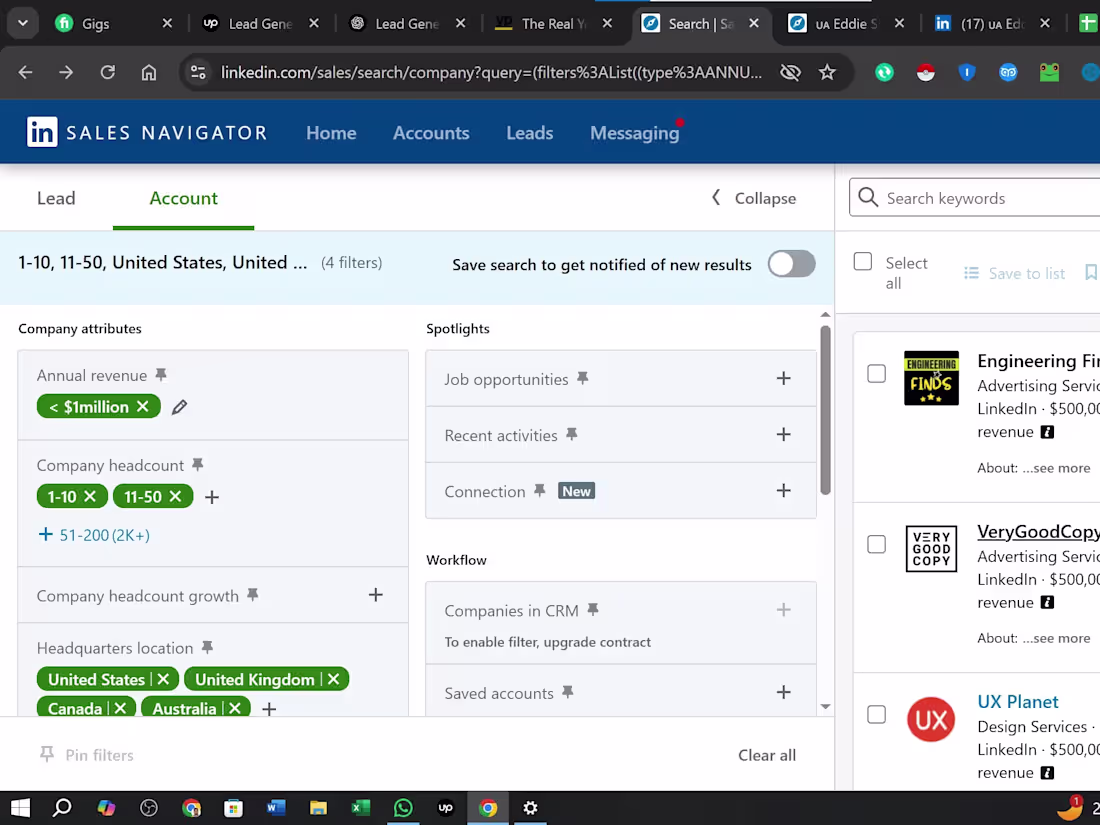Open Home in Sales Navigator menu
This screenshot has height=825, width=1100.
[x=331, y=133]
